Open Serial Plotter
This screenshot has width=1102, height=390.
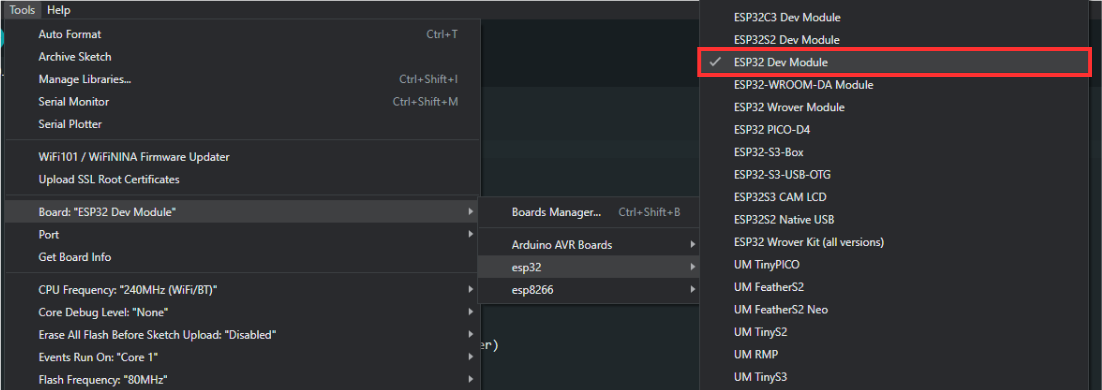tap(242, 124)
